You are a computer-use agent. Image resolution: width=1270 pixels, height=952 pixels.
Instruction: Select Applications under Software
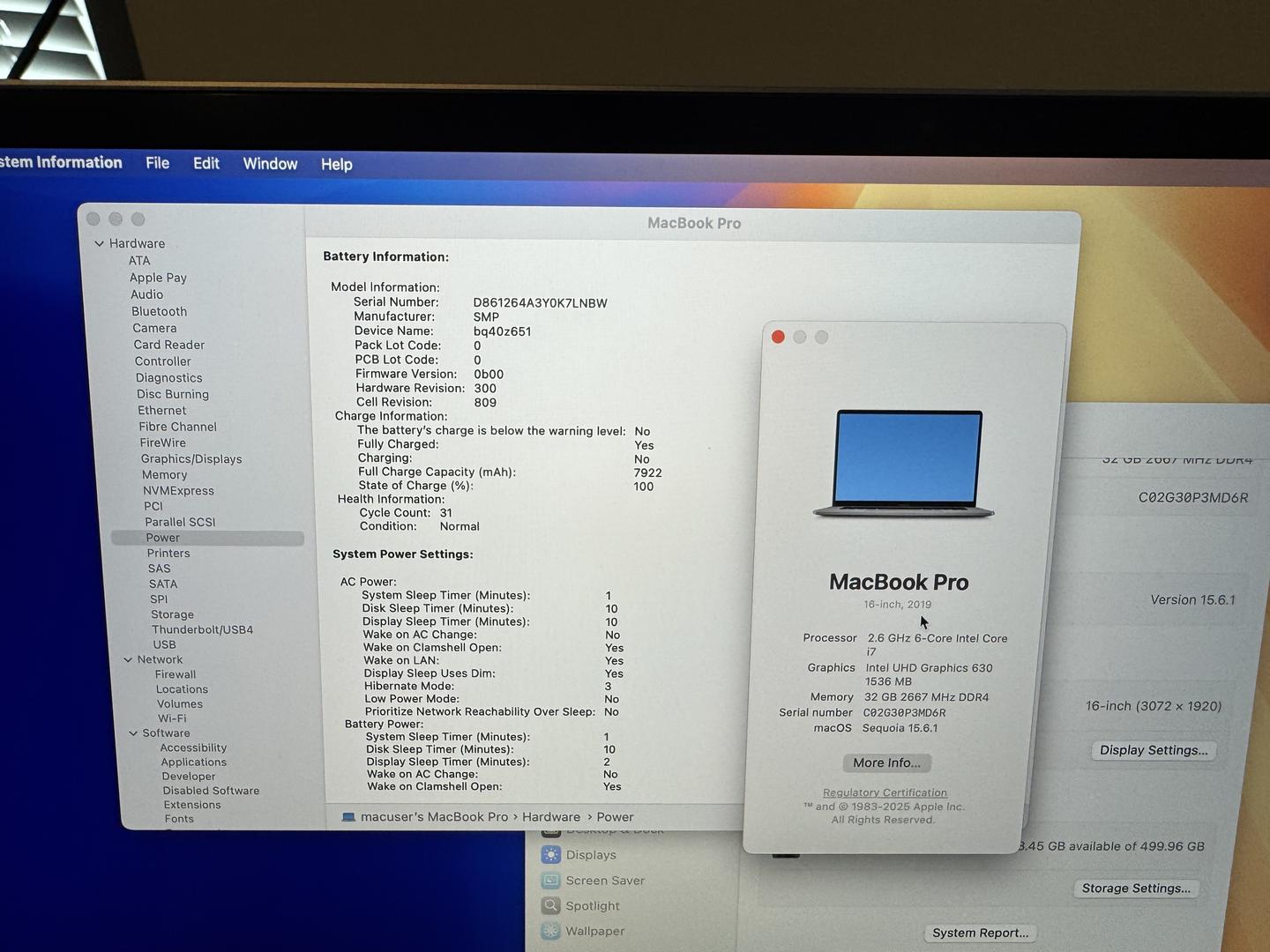[193, 762]
